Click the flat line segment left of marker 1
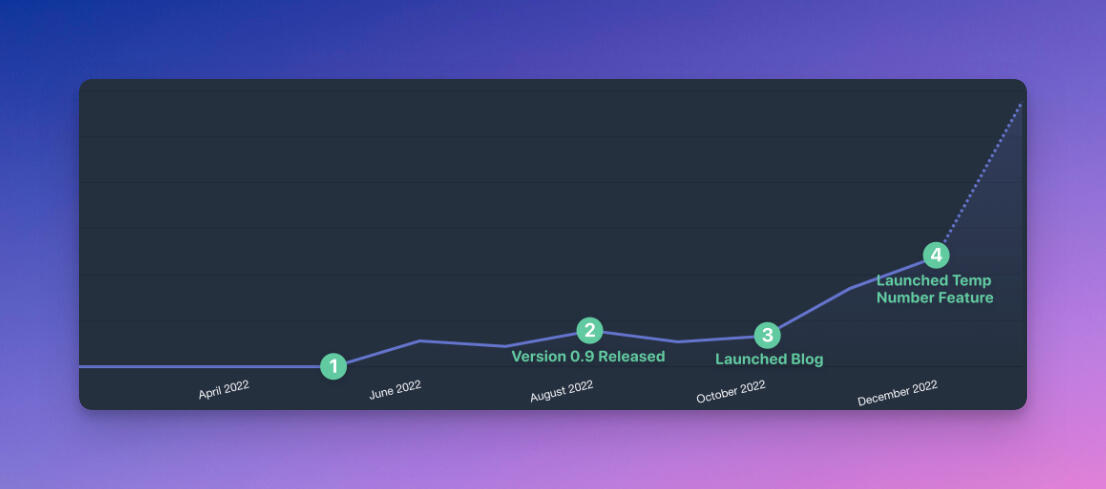This screenshot has height=489, width=1106. 200,366
